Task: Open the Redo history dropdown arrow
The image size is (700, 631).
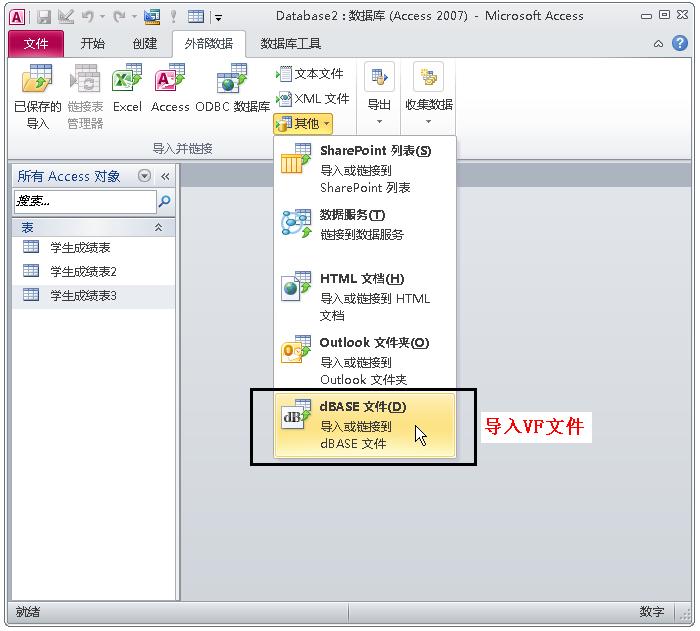Action: [x=134, y=17]
